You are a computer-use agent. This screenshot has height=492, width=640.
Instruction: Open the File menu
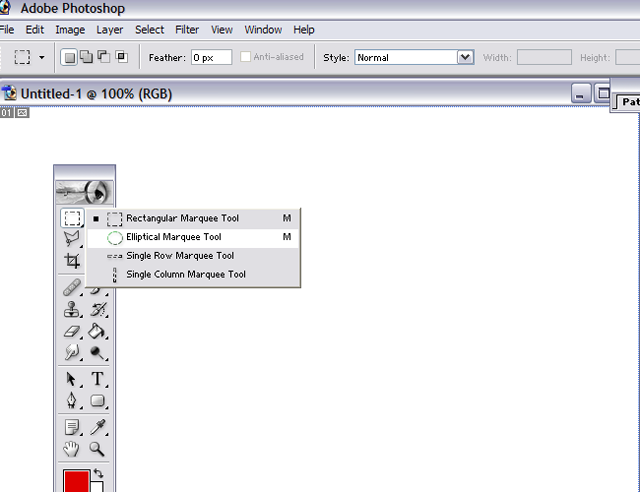point(7,30)
